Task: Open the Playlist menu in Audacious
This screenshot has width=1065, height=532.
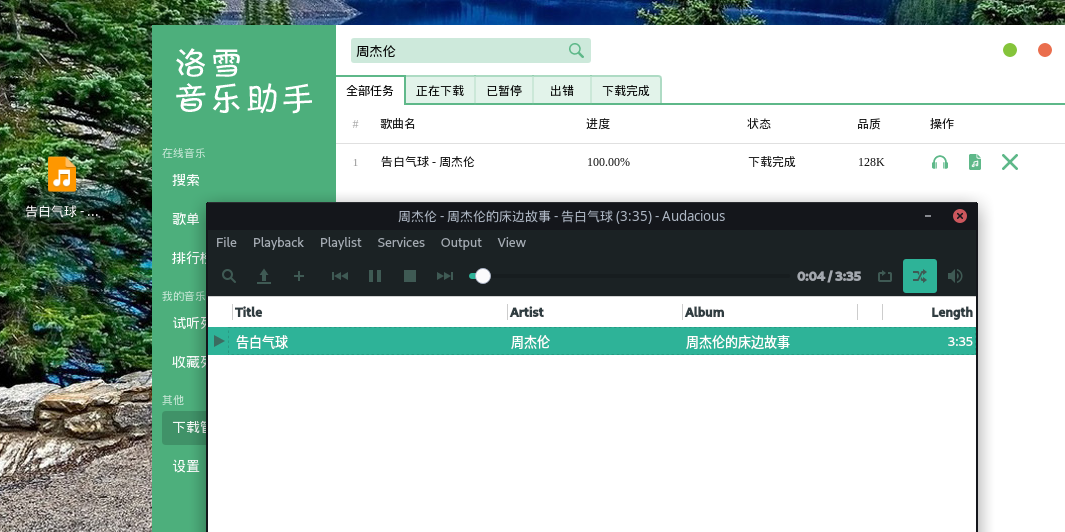Action: [341, 243]
